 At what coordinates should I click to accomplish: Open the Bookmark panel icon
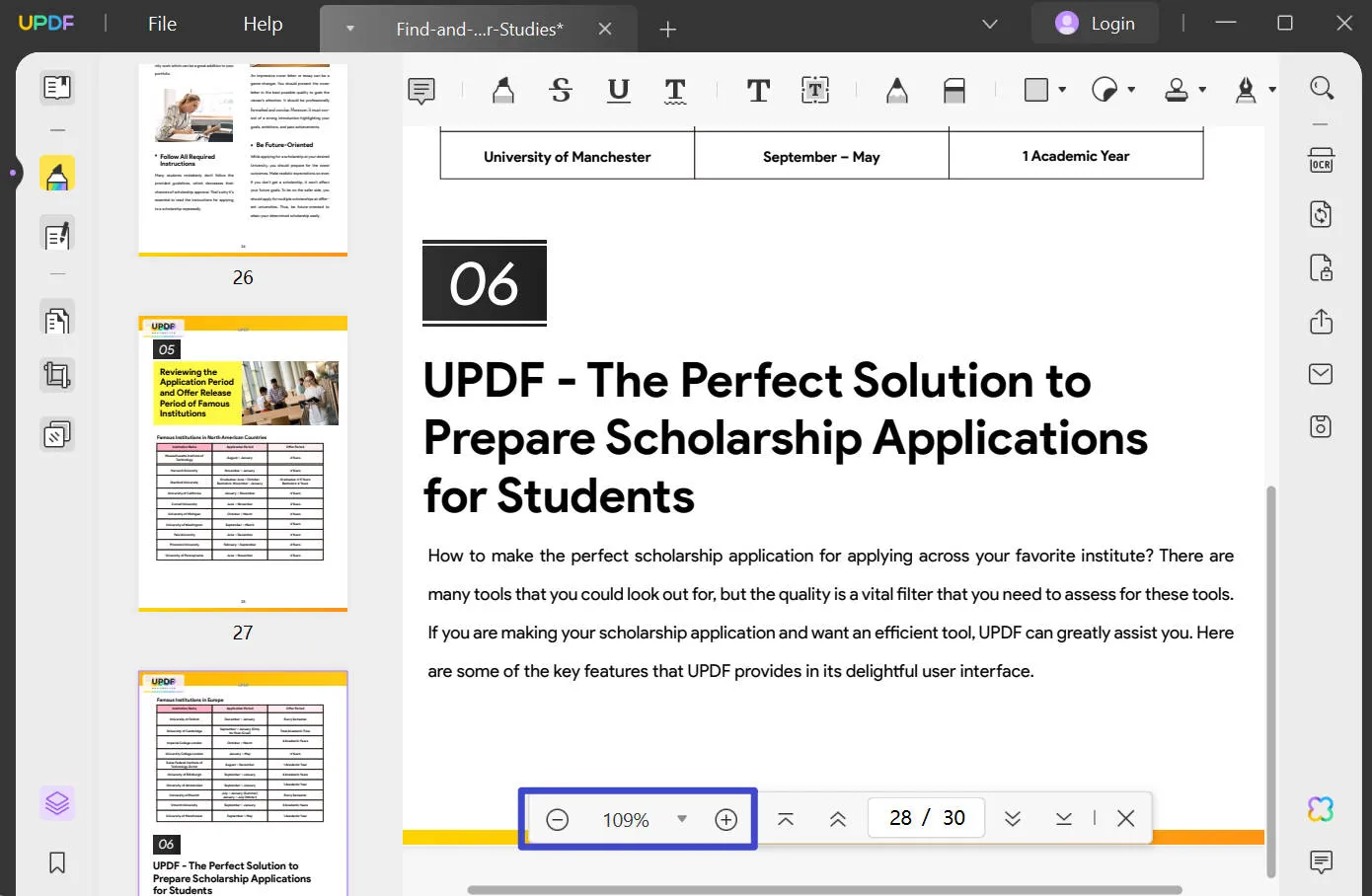tap(57, 862)
